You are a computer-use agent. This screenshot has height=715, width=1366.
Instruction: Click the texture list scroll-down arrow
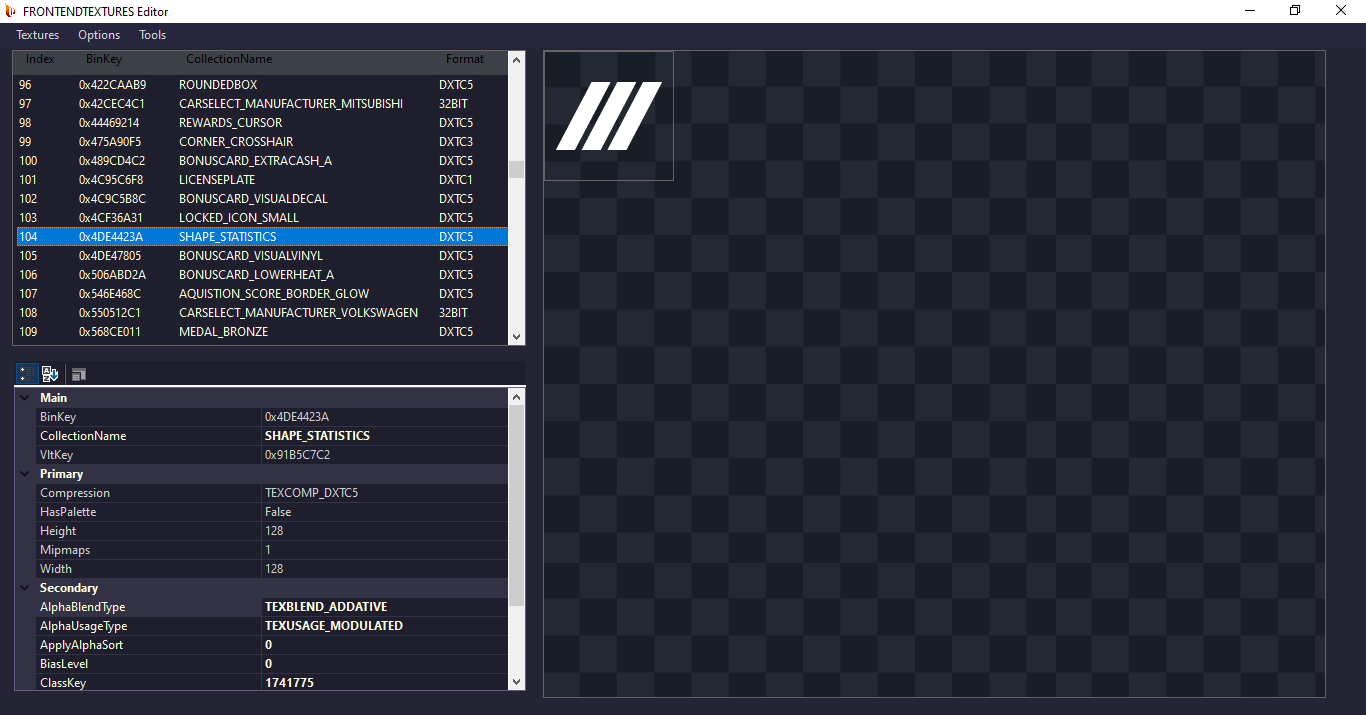coord(516,337)
